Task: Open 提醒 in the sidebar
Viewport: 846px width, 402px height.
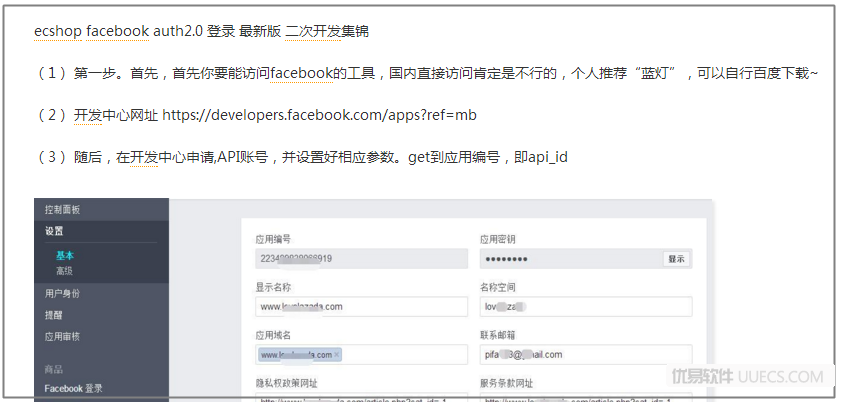Action: click(53, 315)
